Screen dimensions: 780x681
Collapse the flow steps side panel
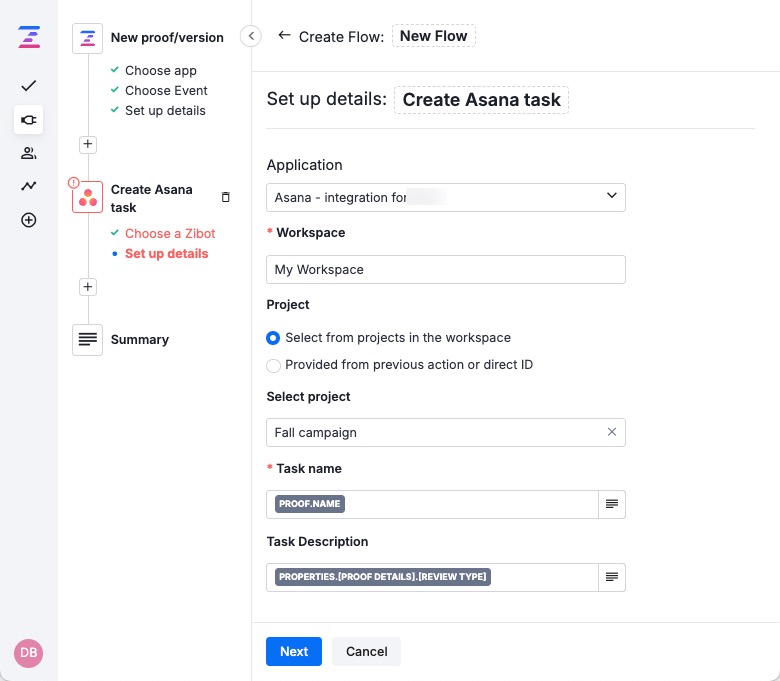tap(251, 36)
